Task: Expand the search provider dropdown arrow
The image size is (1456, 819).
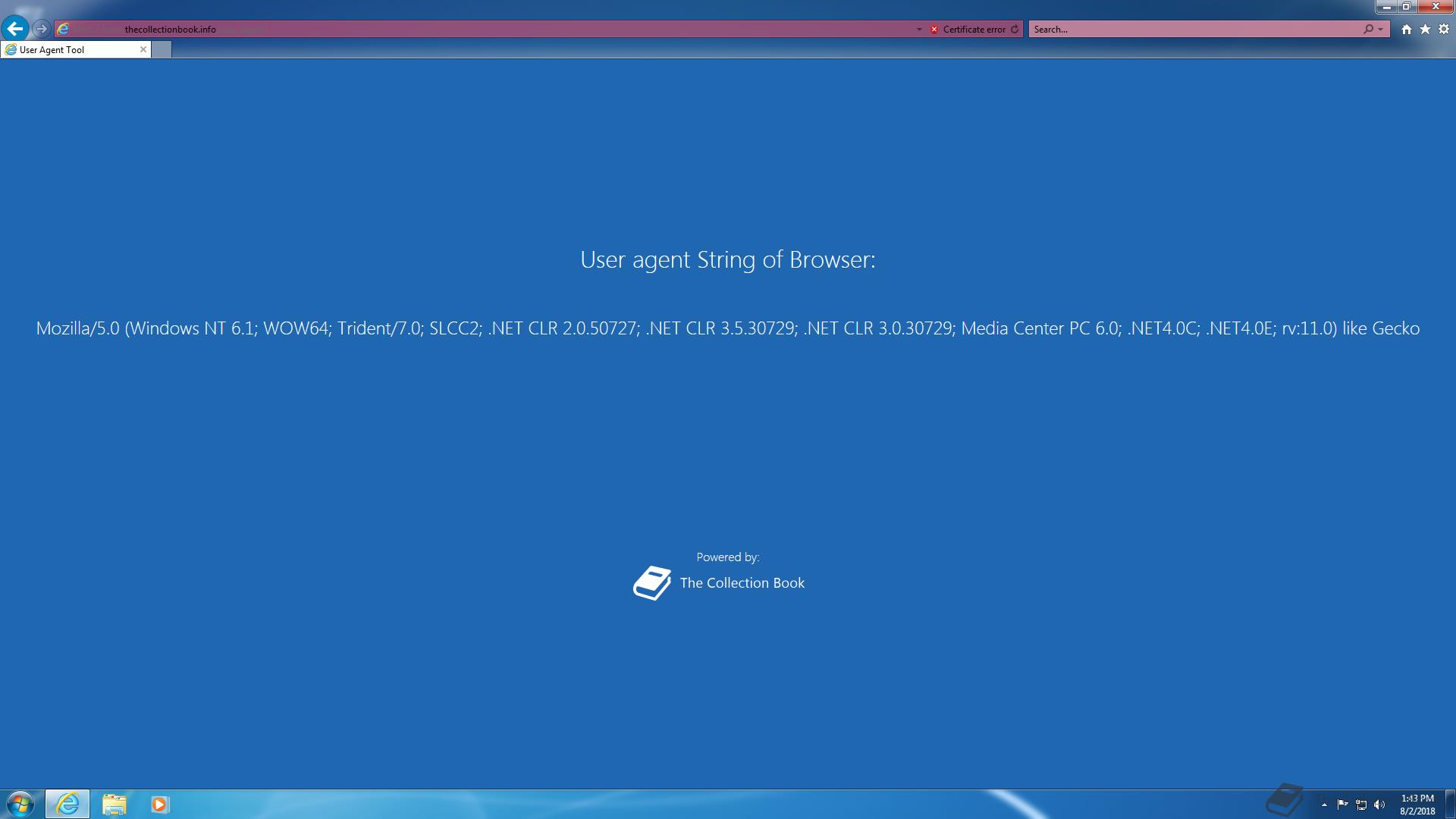Action: [x=1380, y=30]
